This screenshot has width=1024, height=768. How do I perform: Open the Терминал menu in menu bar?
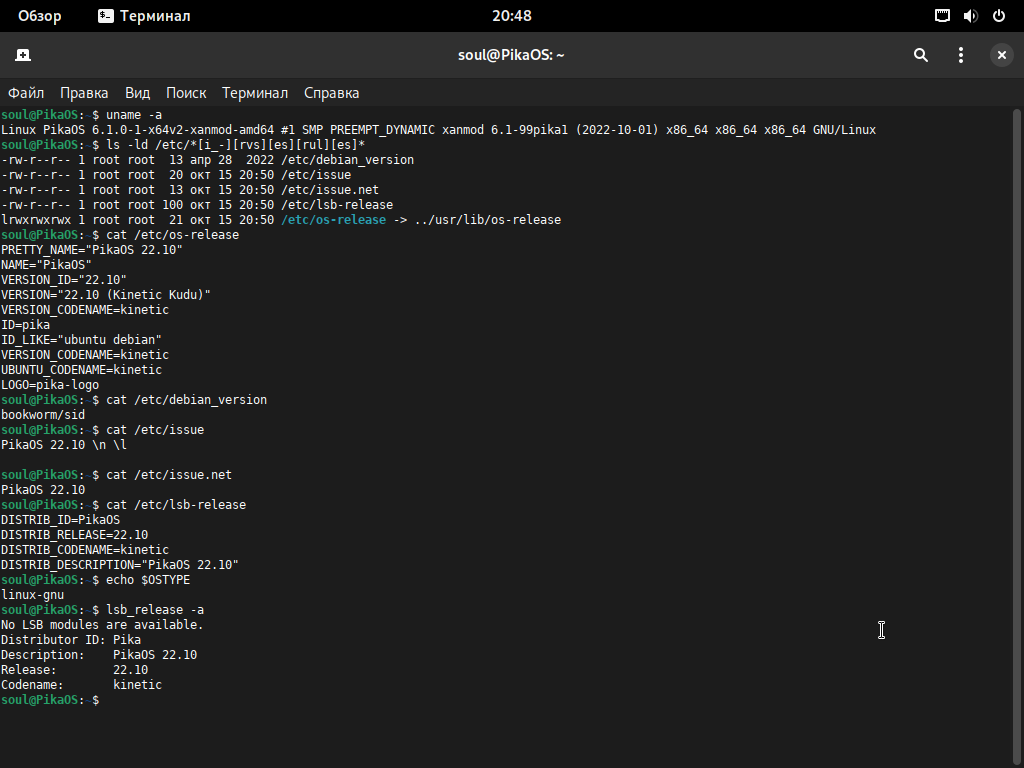255,93
